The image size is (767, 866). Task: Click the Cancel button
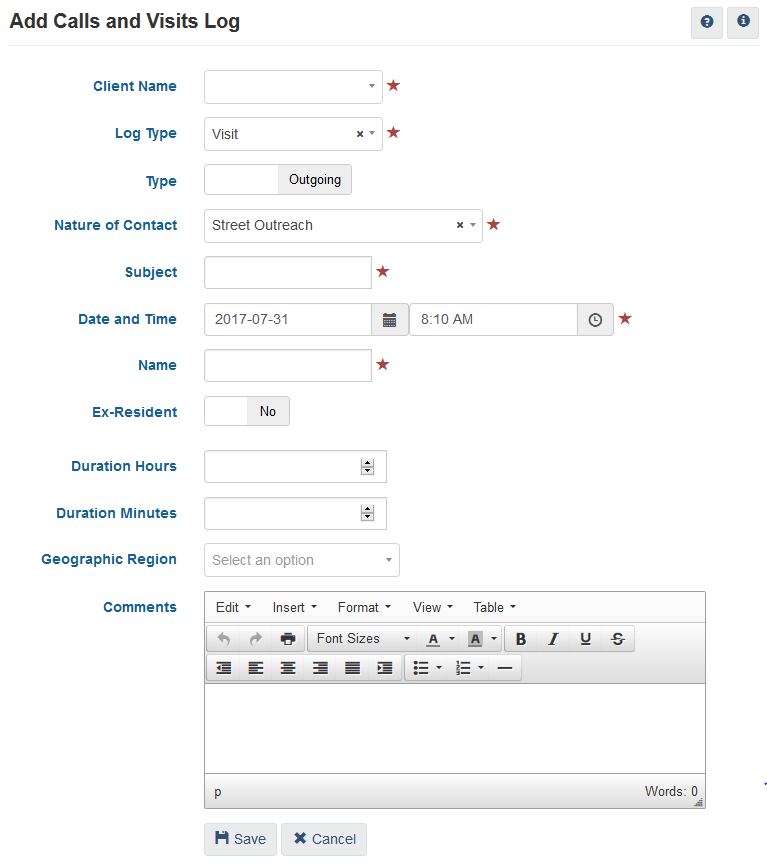point(324,839)
